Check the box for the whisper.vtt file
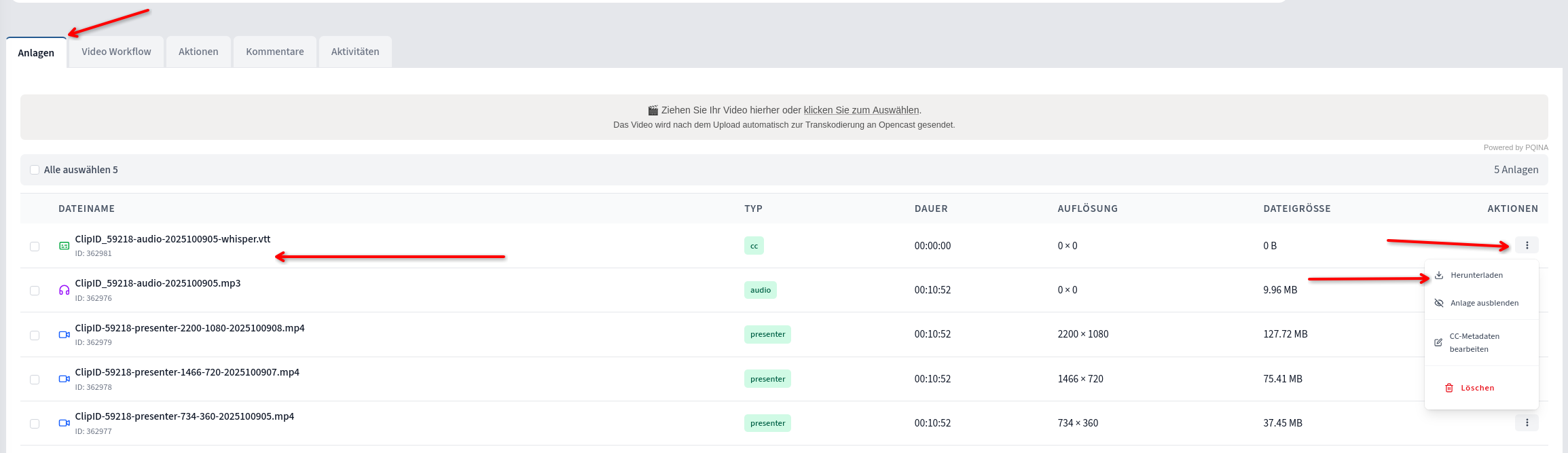Image resolution: width=1568 pixels, height=453 pixels. (35, 247)
